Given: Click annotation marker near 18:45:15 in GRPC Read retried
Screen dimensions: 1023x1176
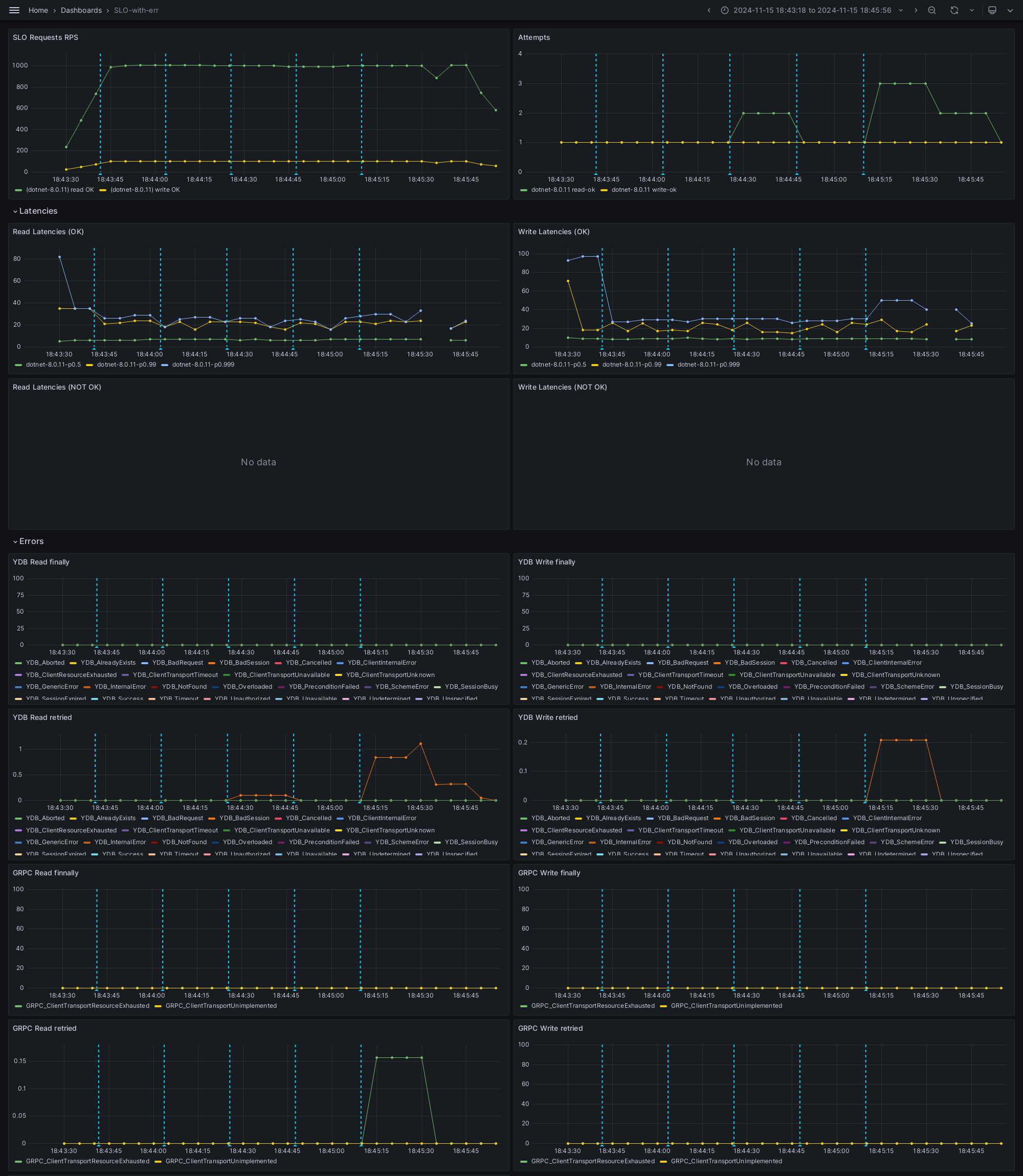Looking at the screenshot, I should click(361, 1145).
